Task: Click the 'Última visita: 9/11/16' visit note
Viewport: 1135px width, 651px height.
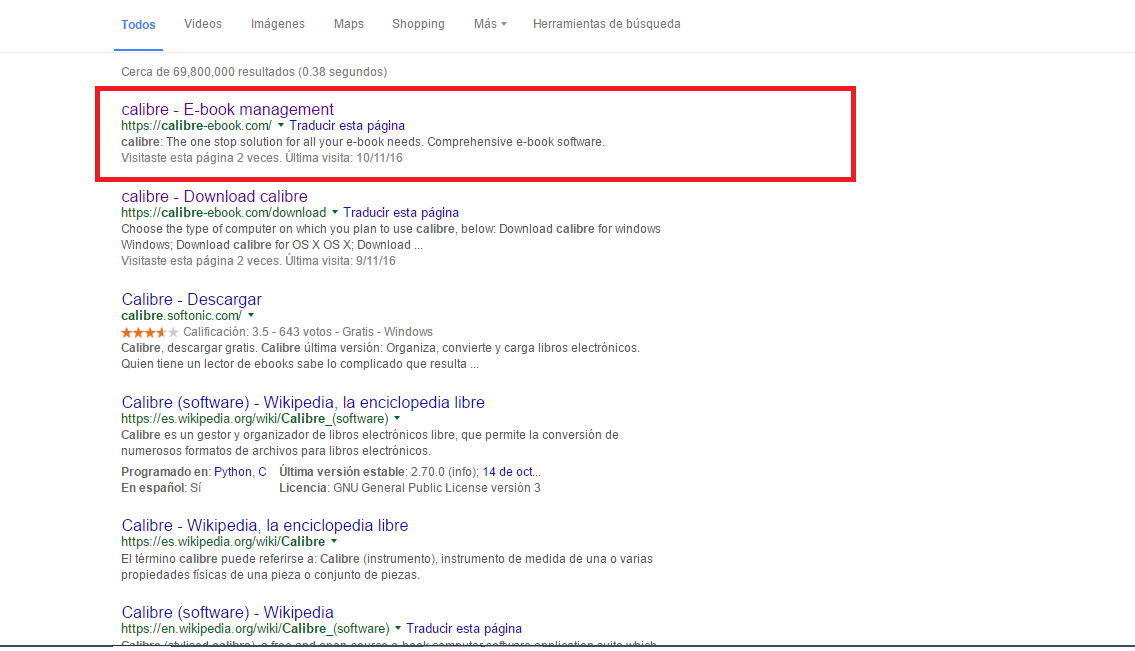Action: coord(340,261)
